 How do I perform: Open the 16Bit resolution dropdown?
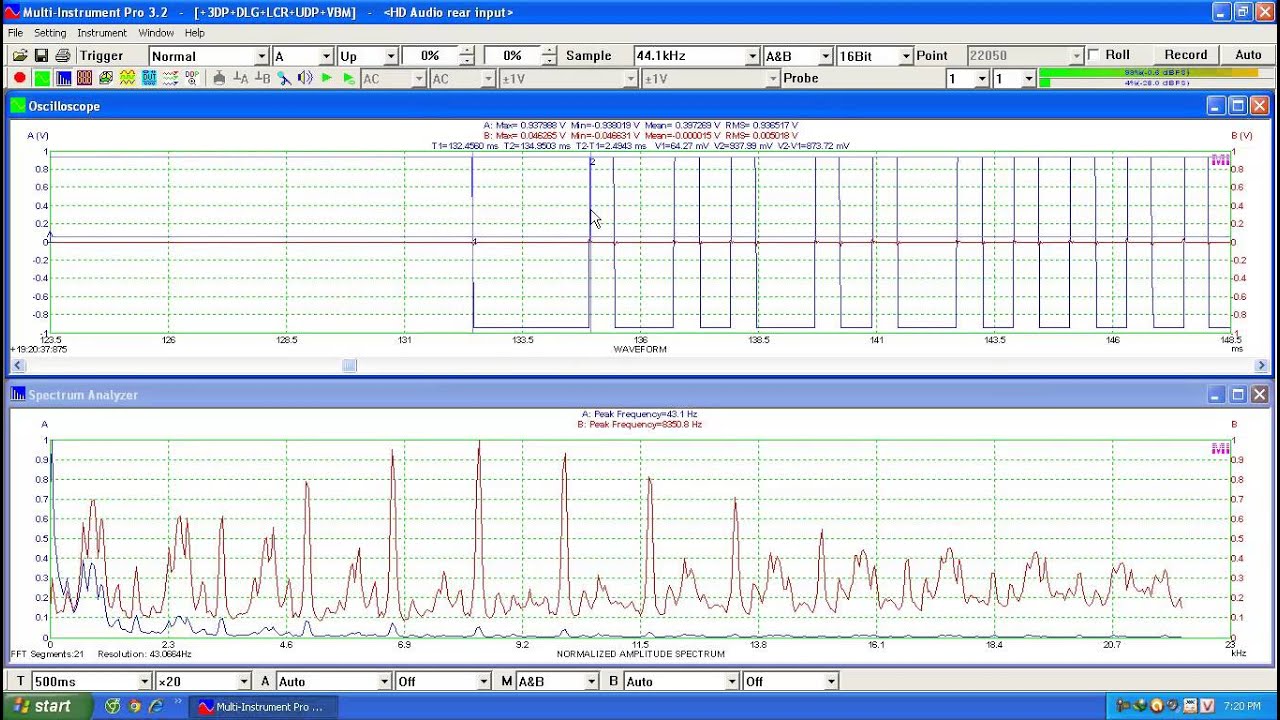pos(905,56)
